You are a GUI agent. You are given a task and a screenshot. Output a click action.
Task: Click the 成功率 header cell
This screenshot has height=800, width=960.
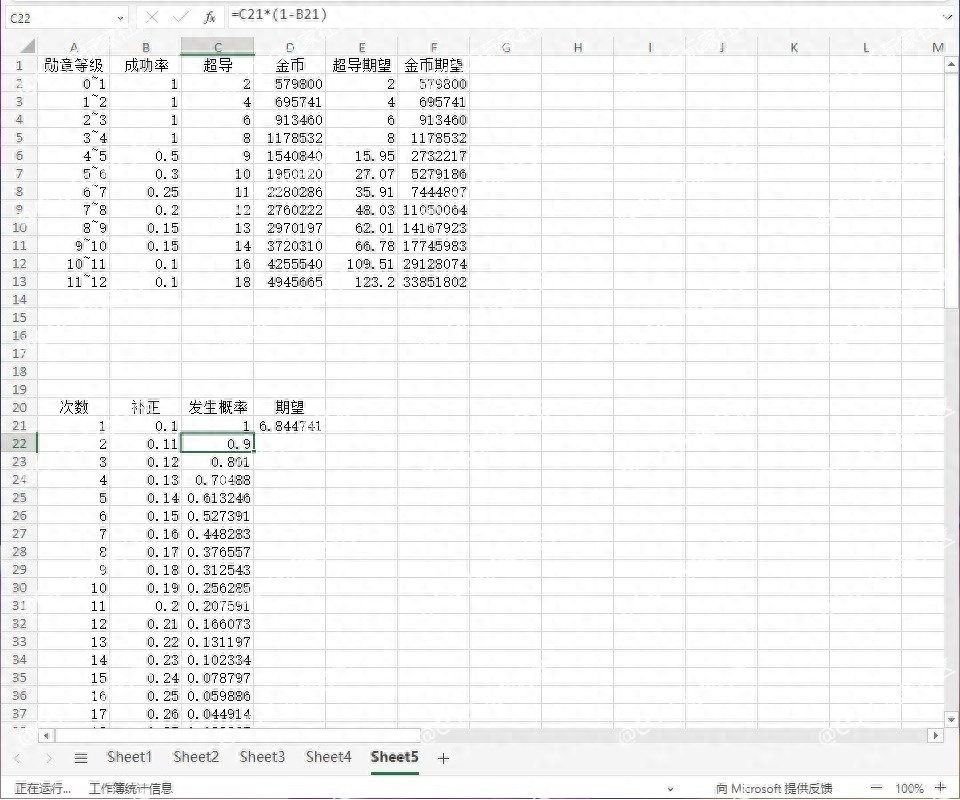pos(146,65)
